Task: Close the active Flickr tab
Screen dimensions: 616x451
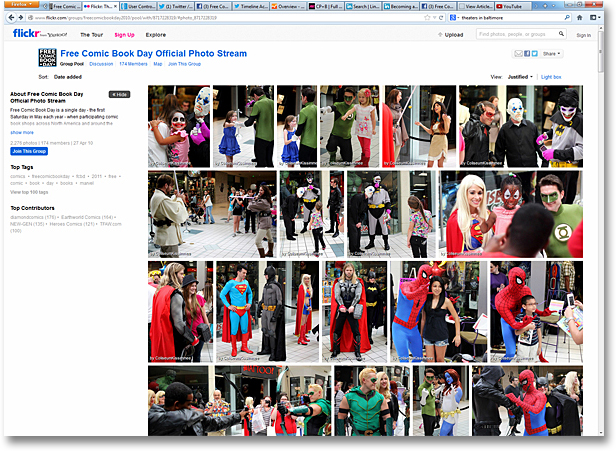Action: tap(116, 6)
